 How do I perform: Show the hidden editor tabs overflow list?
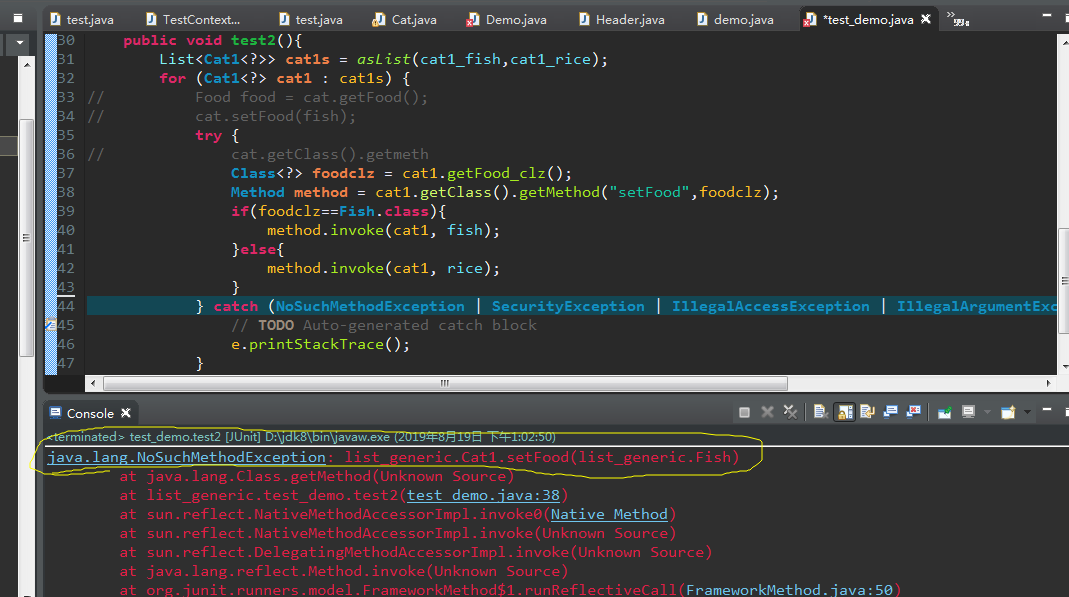pyautogui.click(x=958, y=17)
